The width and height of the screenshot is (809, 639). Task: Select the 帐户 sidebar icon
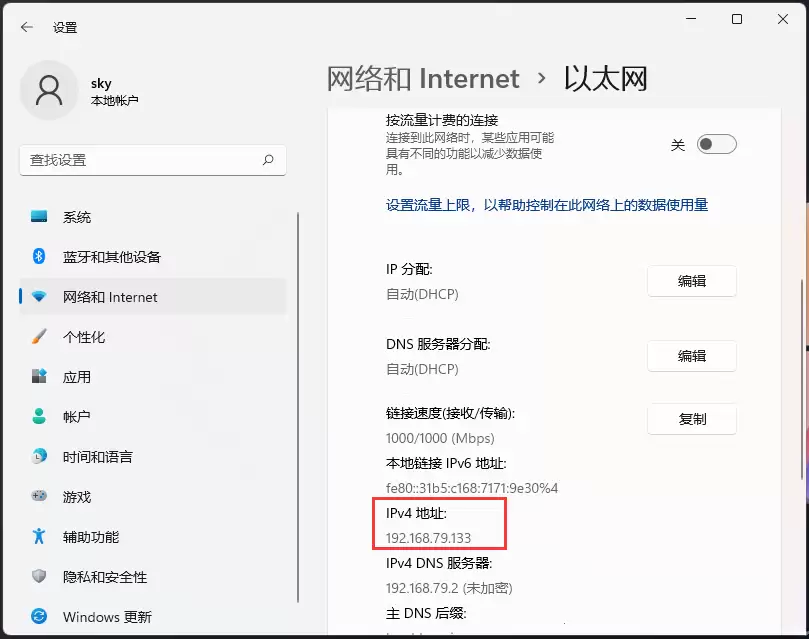tap(41, 417)
